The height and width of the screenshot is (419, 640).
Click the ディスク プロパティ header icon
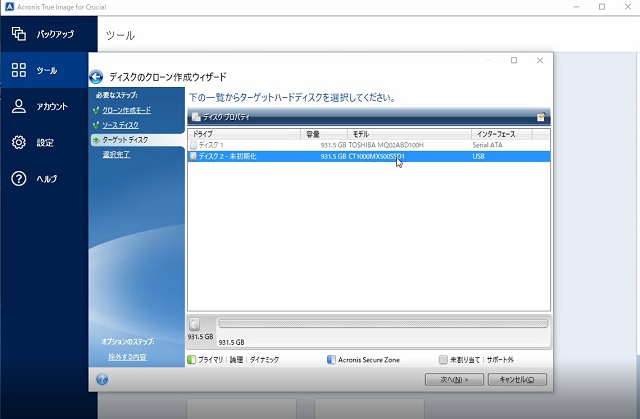196,117
